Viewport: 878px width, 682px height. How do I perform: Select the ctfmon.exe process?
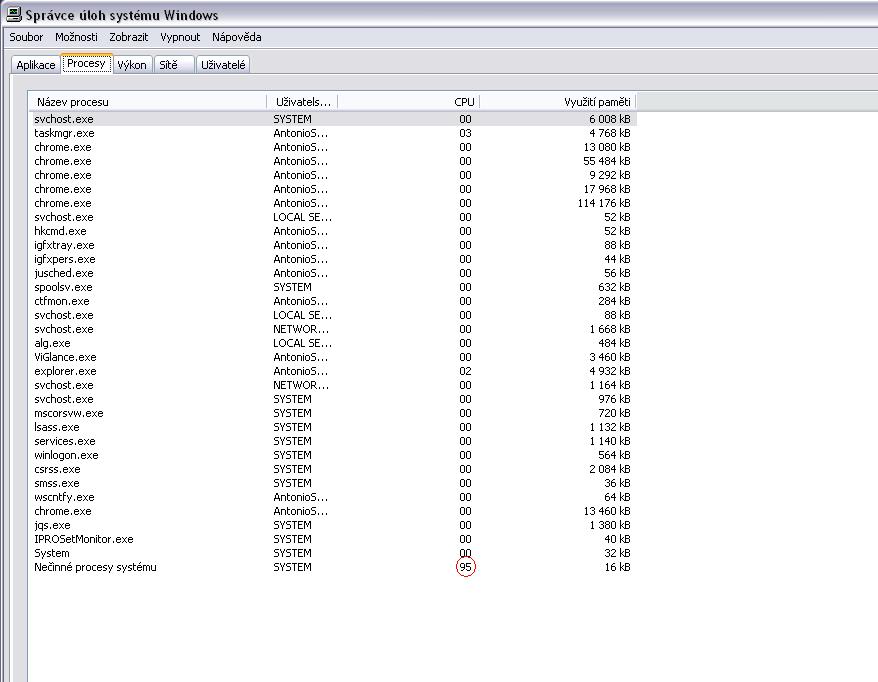(x=333, y=301)
